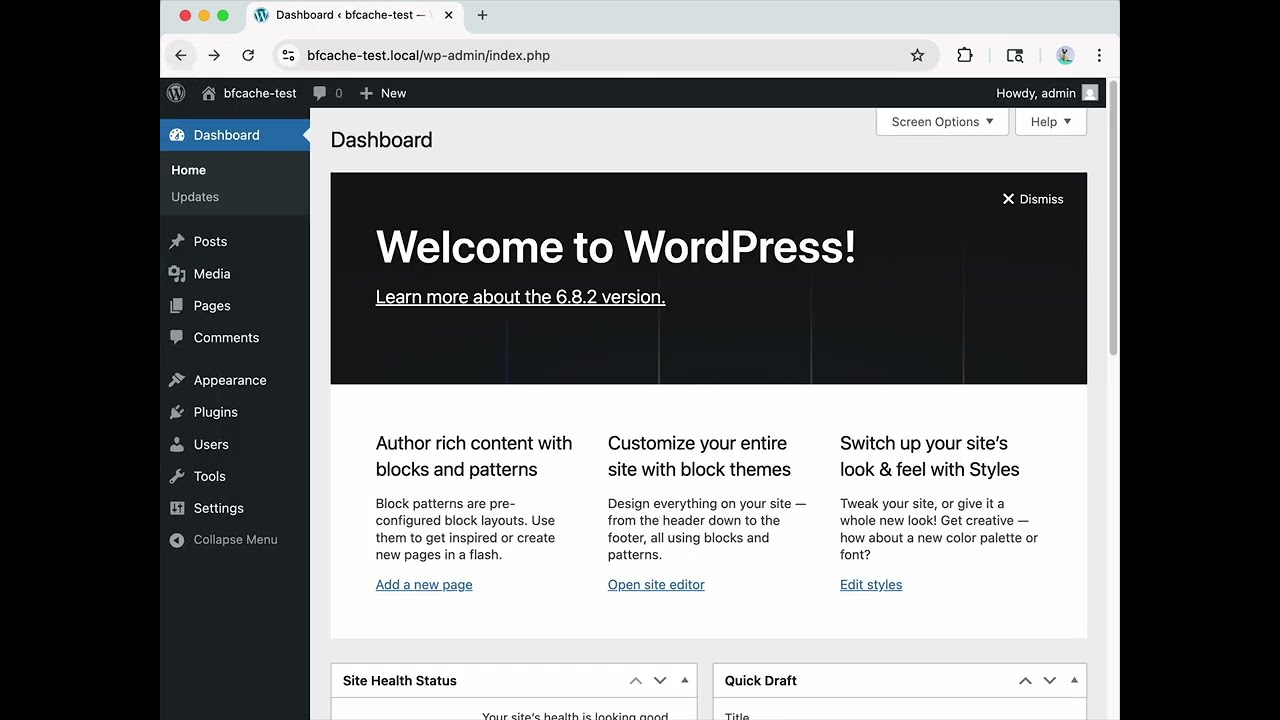Viewport: 1280px width, 720px height.
Task: Open the Screen Options dropdown
Action: coord(941,121)
